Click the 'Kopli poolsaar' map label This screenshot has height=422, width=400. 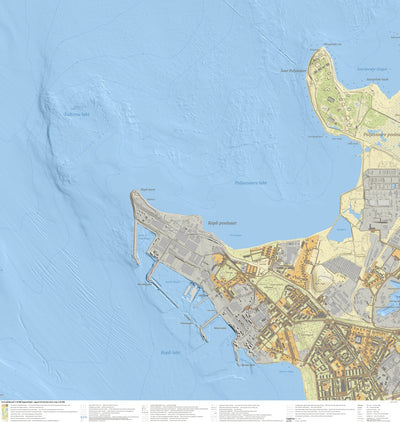[x=222, y=223]
